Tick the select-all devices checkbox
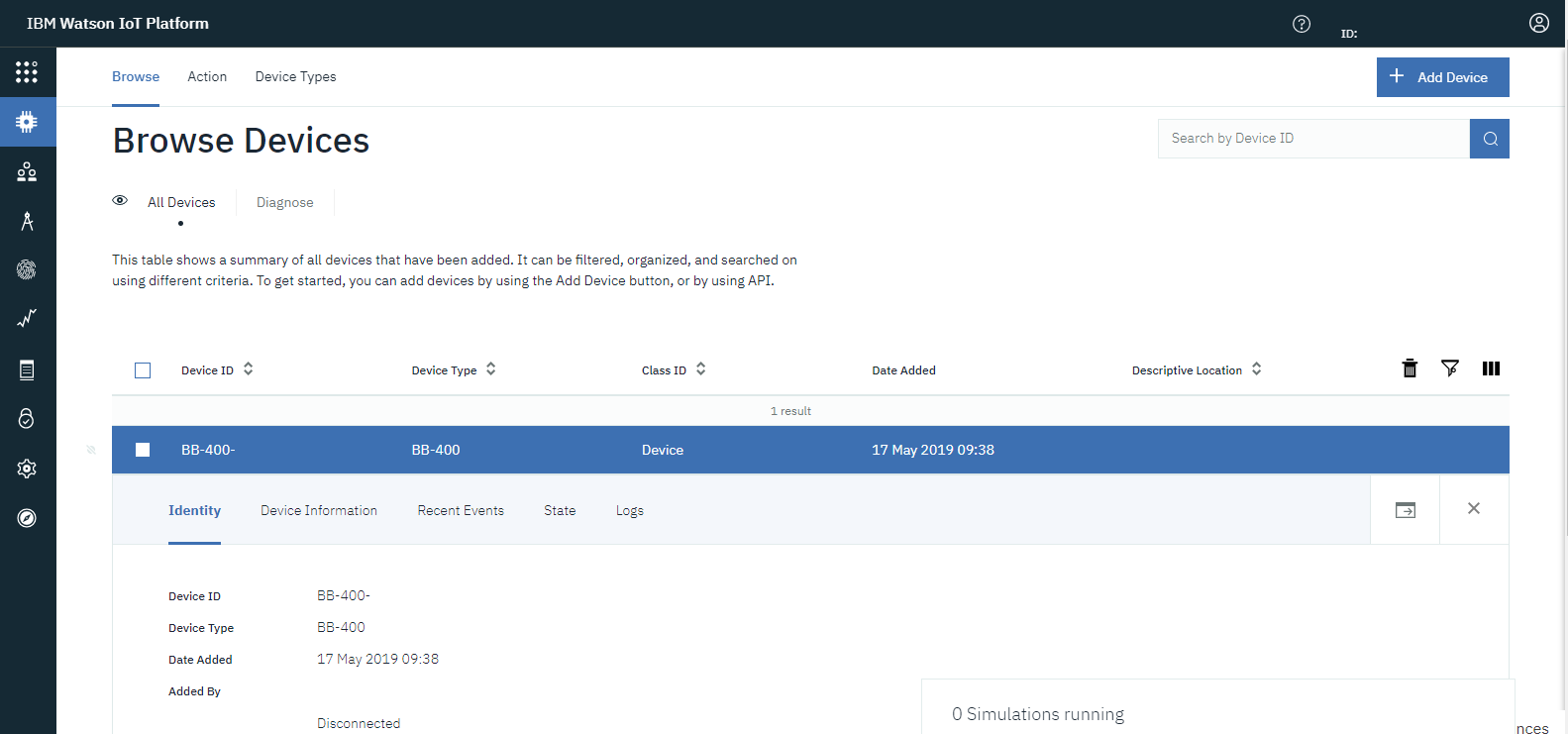Screen dimensions: 1568x734 pos(143,370)
